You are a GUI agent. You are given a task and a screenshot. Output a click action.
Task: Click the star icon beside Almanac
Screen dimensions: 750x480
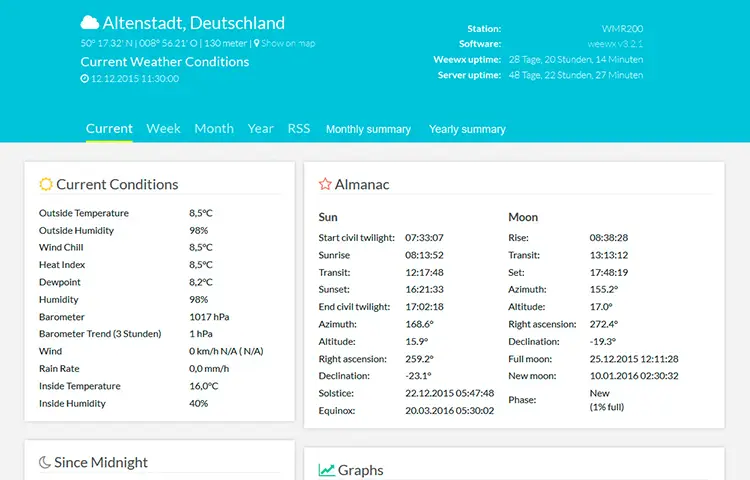(x=325, y=184)
